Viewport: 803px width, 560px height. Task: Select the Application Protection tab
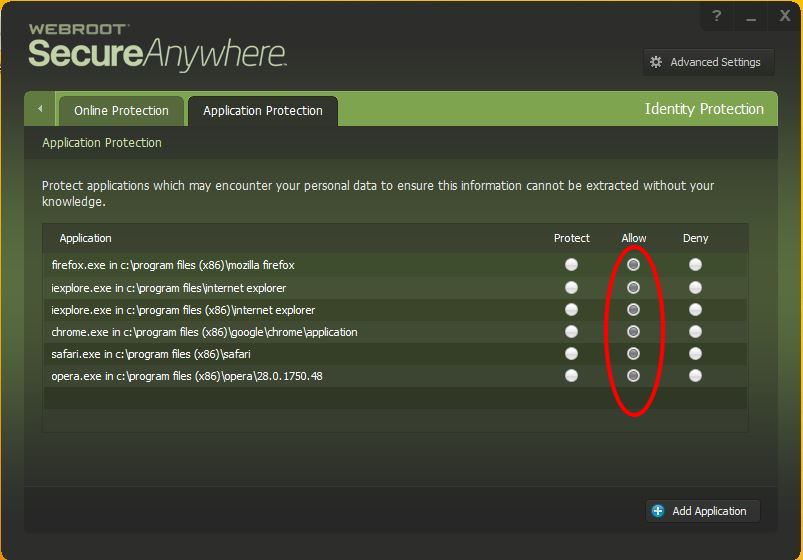click(x=262, y=111)
